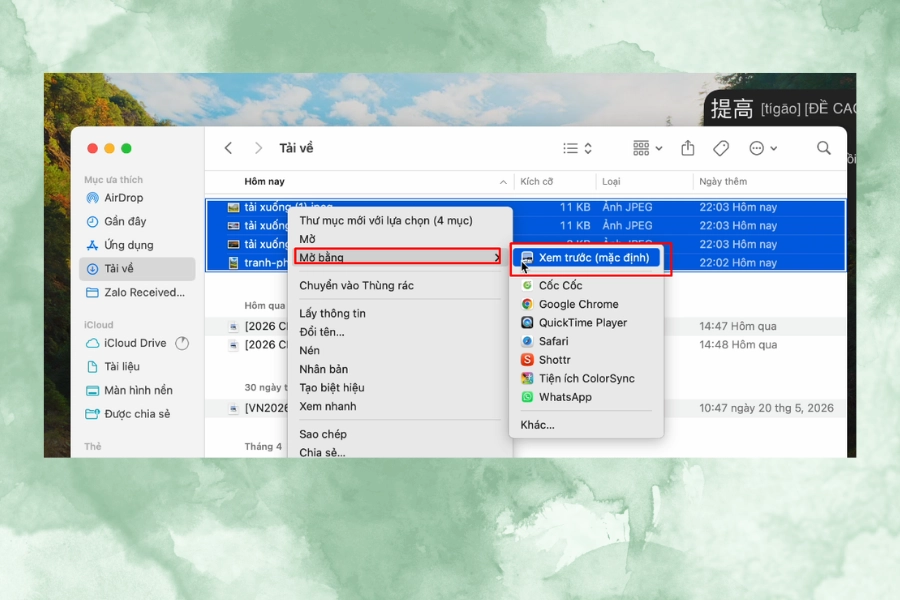Click the Search magnifier icon
The image size is (900, 600).
(x=824, y=148)
